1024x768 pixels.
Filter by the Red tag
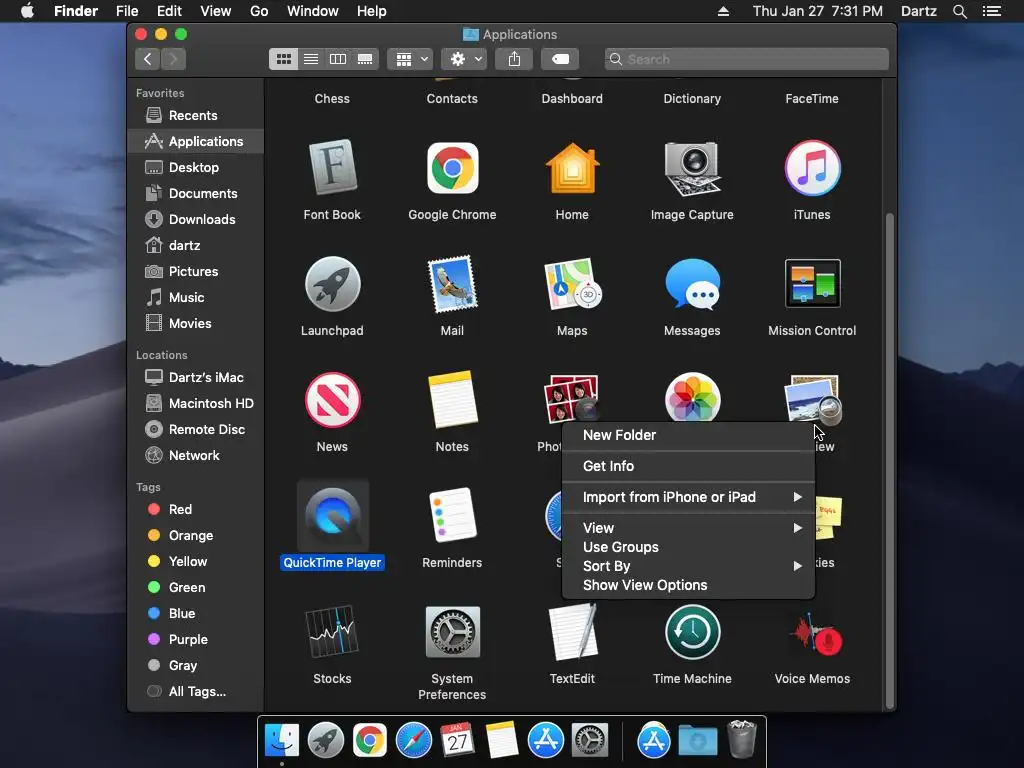point(196,509)
